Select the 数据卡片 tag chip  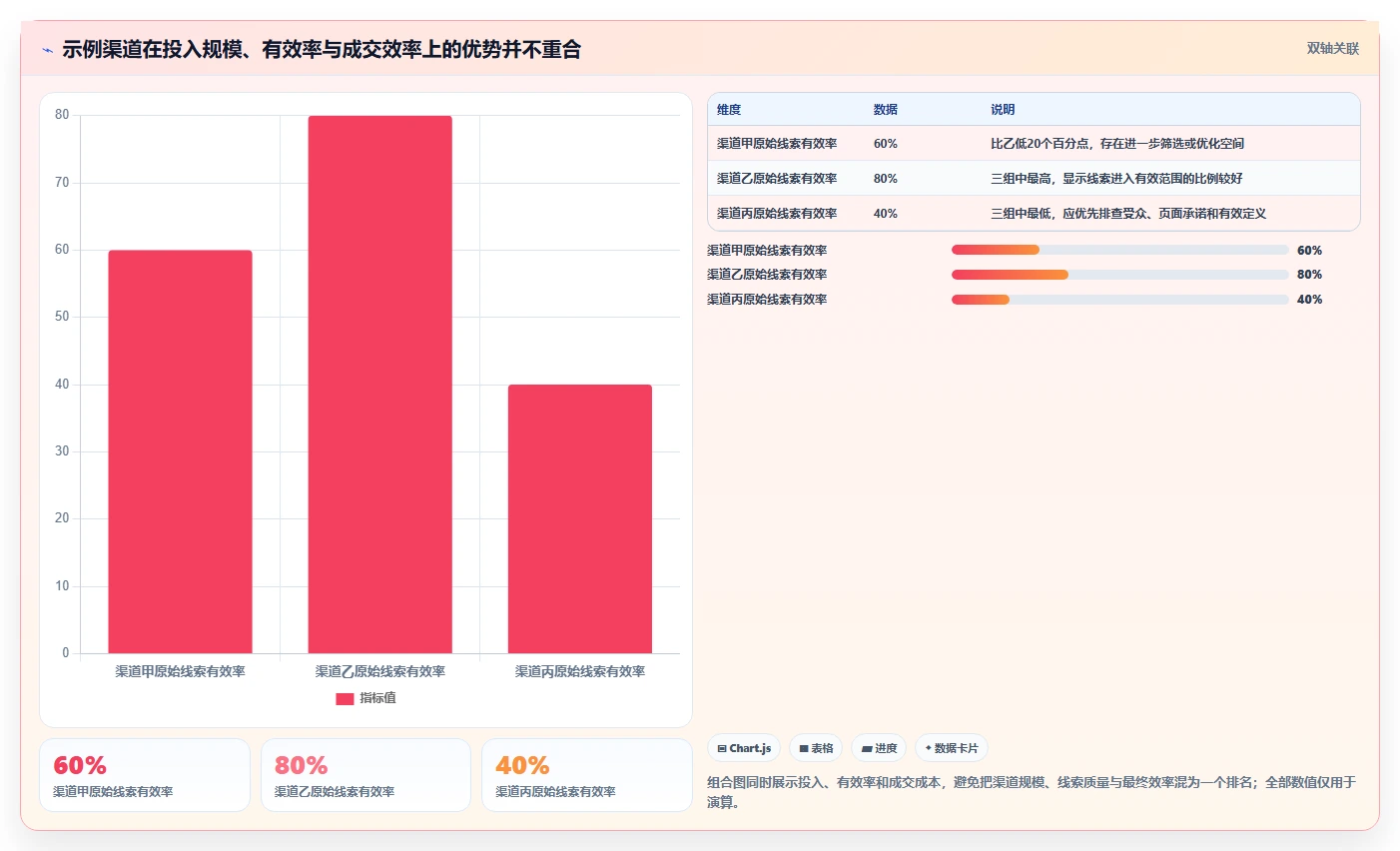click(x=952, y=748)
